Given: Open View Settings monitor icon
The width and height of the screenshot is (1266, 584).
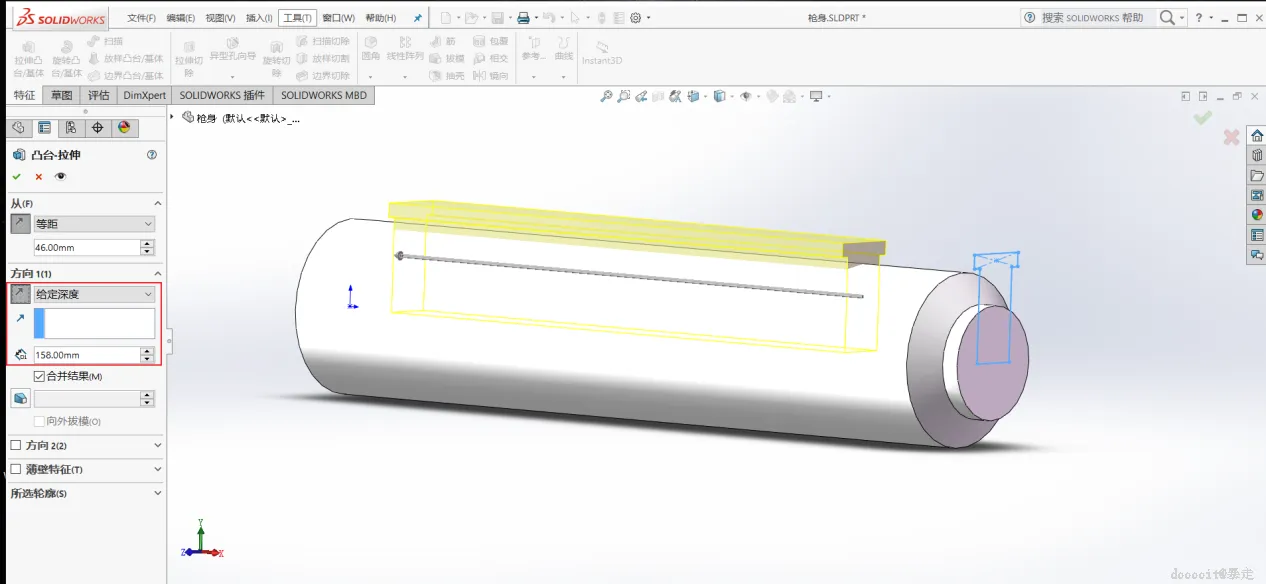Looking at the screenshot, I should (817, 96).
